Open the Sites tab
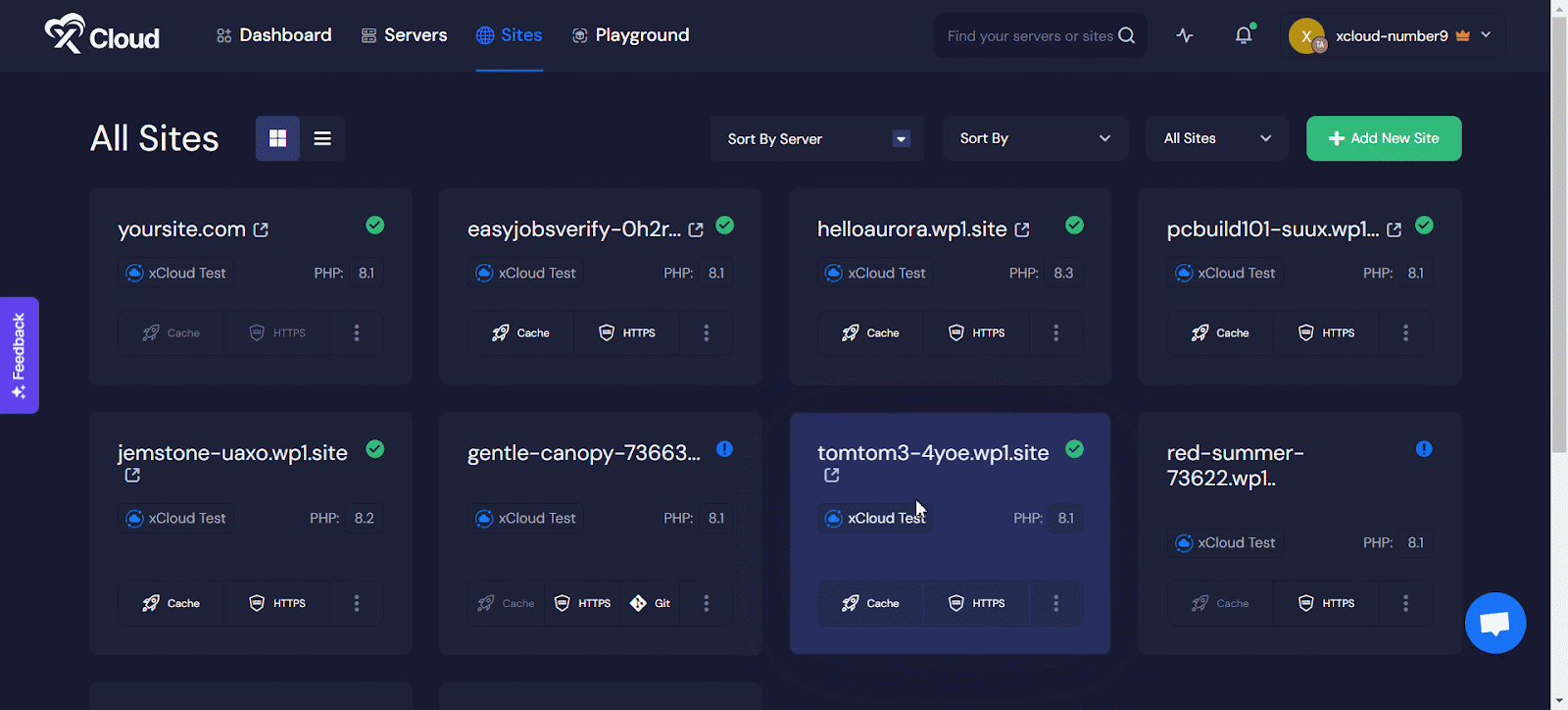 coord(509,35)
